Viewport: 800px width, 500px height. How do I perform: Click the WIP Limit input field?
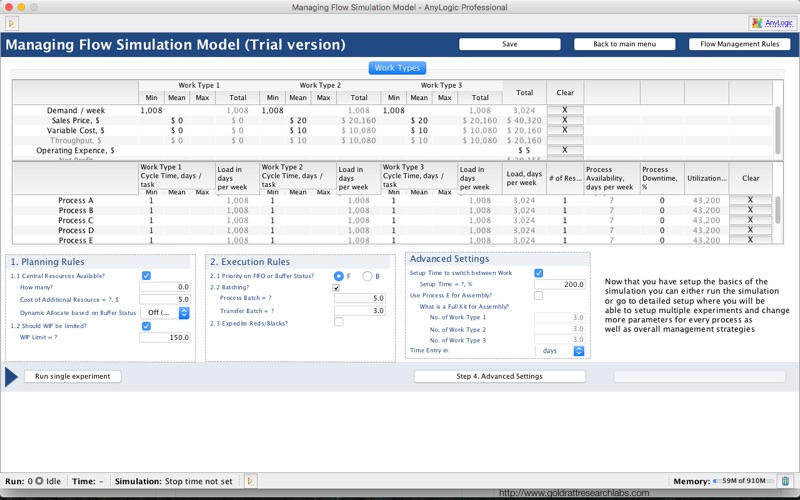pyautogui.click(x=165, y=337)
